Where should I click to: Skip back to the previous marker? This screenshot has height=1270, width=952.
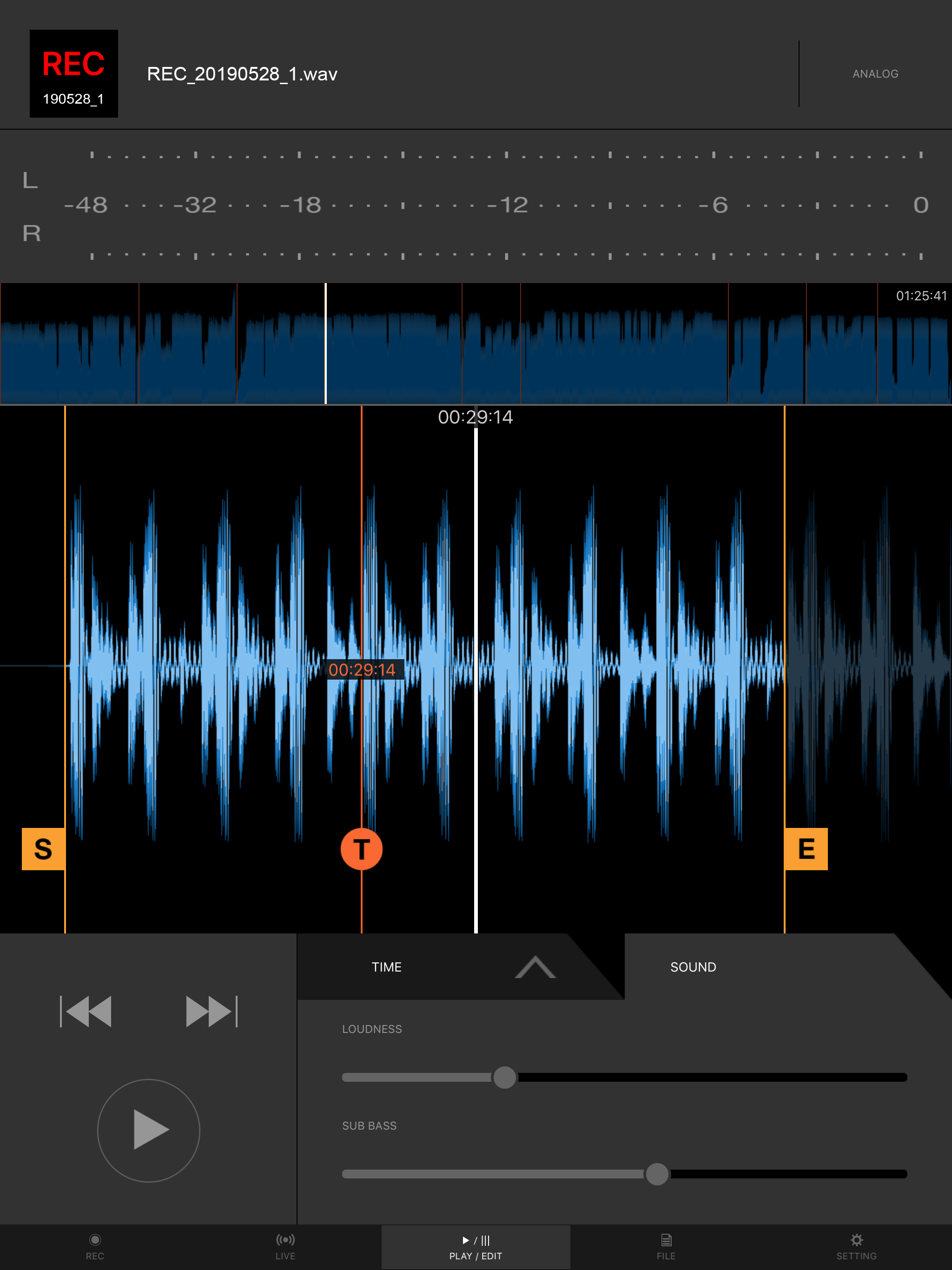pos(86,1012)
